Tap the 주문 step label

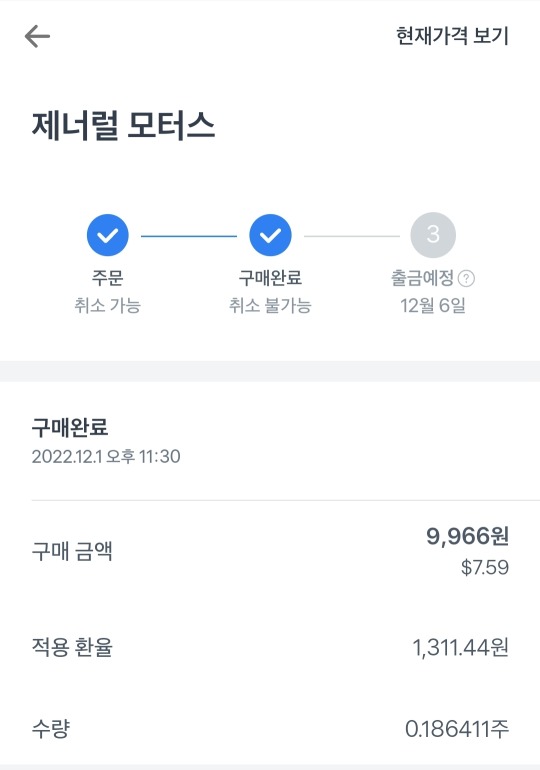pos(108,278)
